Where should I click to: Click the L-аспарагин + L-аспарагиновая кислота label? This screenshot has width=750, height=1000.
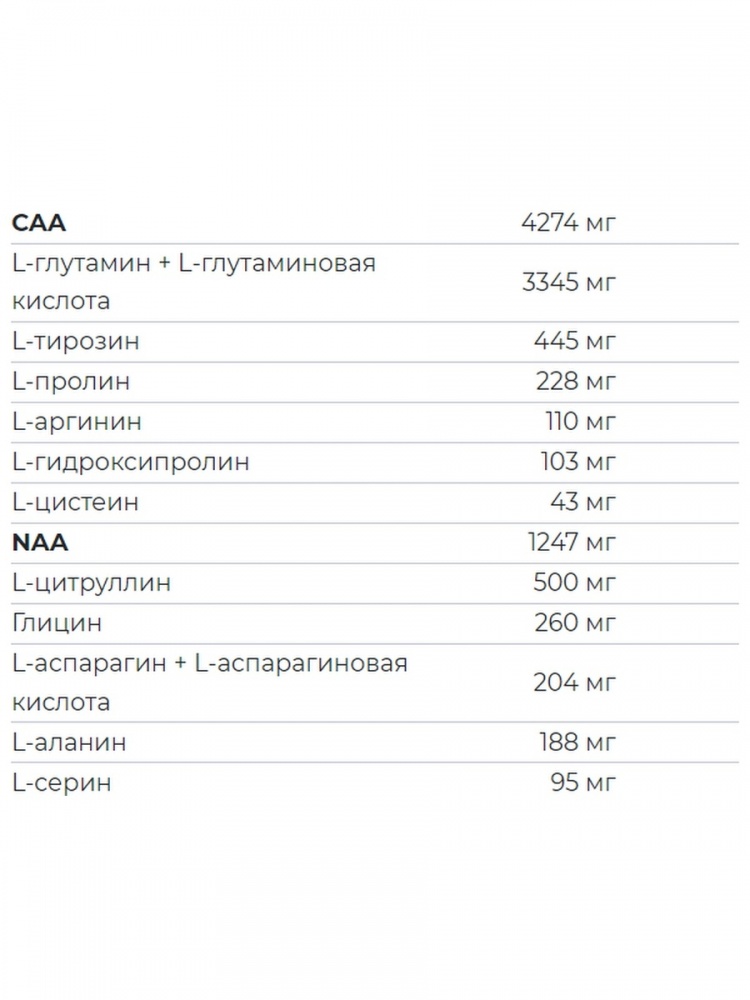(209, 682)
